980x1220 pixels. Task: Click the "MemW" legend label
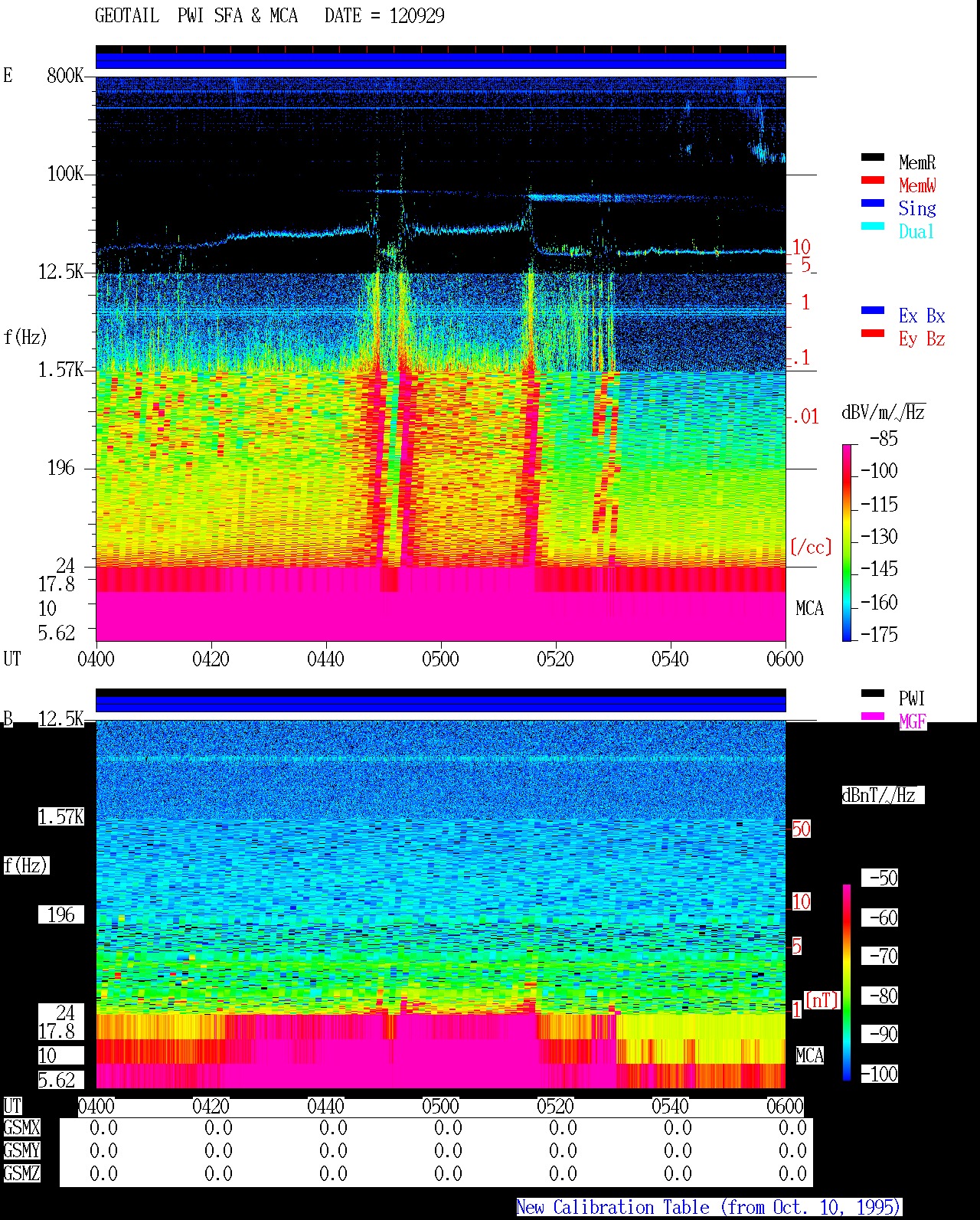click(x=917, y=185)
